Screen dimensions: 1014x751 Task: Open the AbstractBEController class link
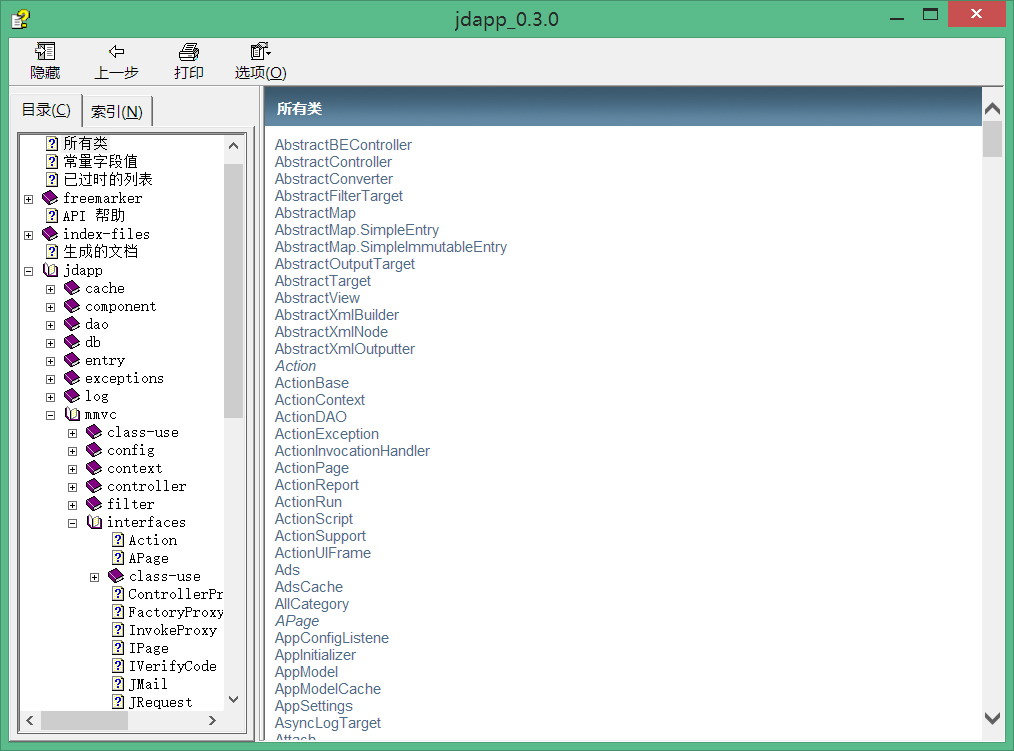(x=343, y=145)
